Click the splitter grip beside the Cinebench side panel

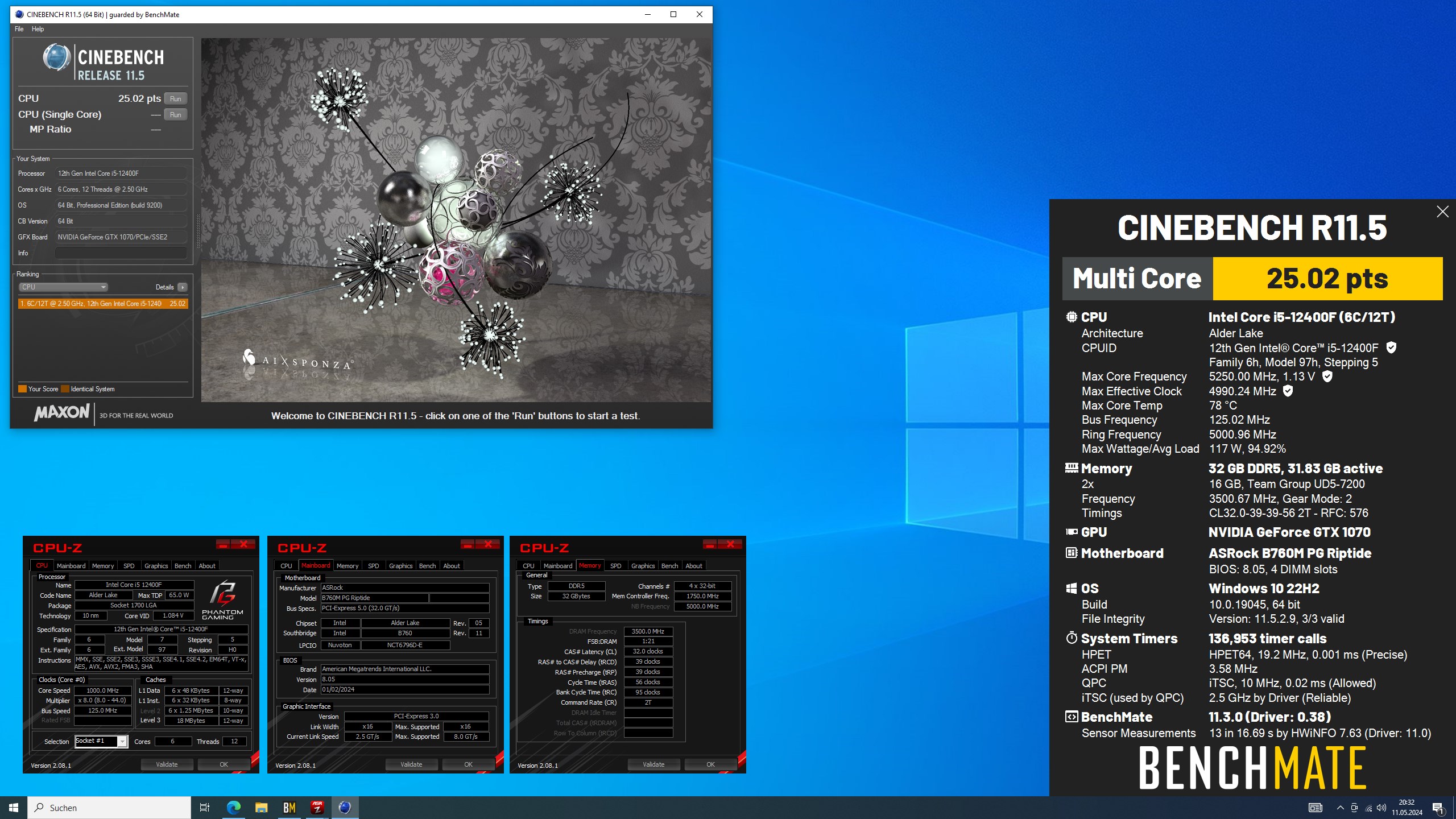[x=198, y=231]
